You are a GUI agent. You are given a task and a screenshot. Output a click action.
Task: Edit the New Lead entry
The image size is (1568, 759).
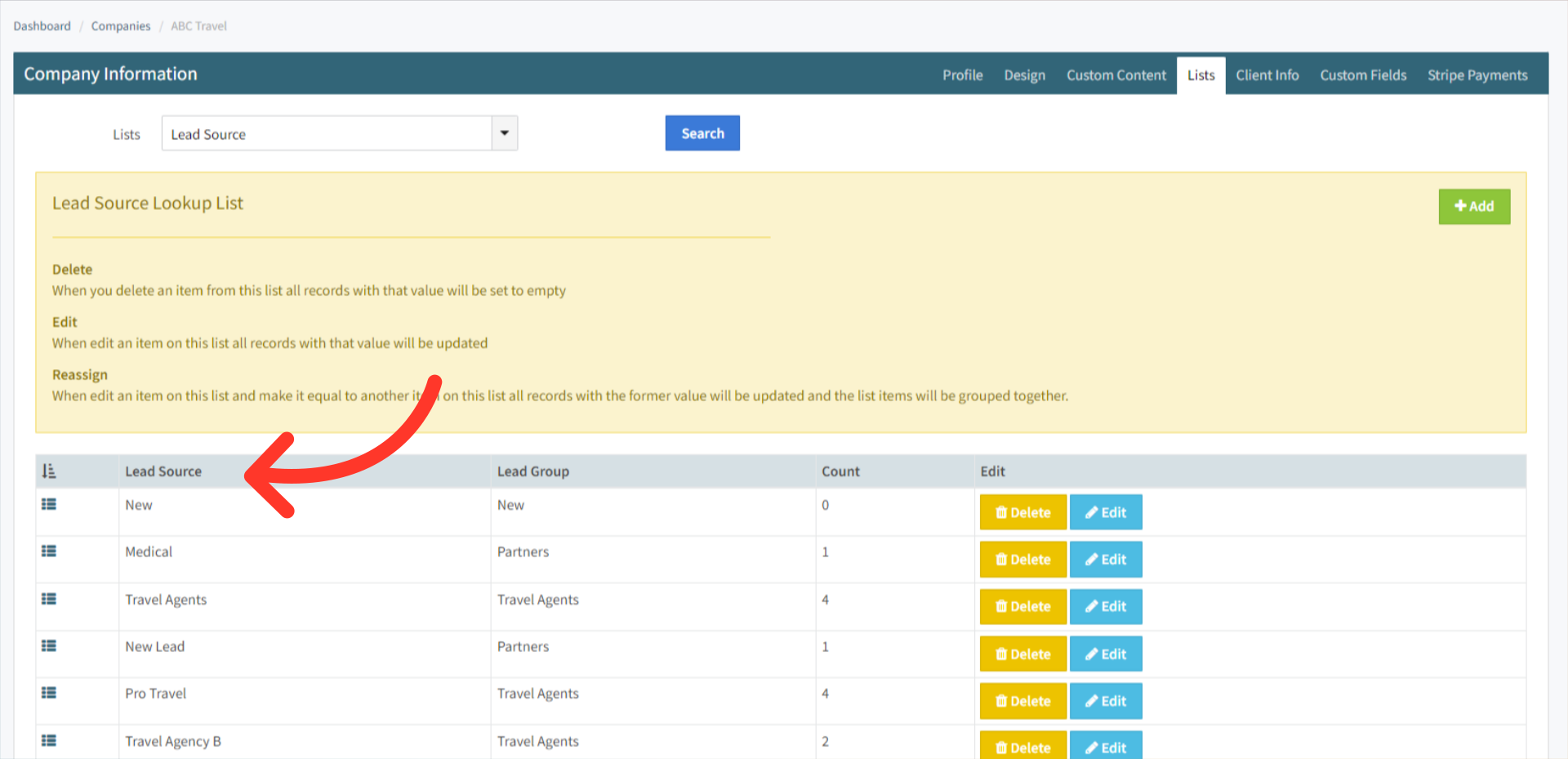click(1106, 654)
